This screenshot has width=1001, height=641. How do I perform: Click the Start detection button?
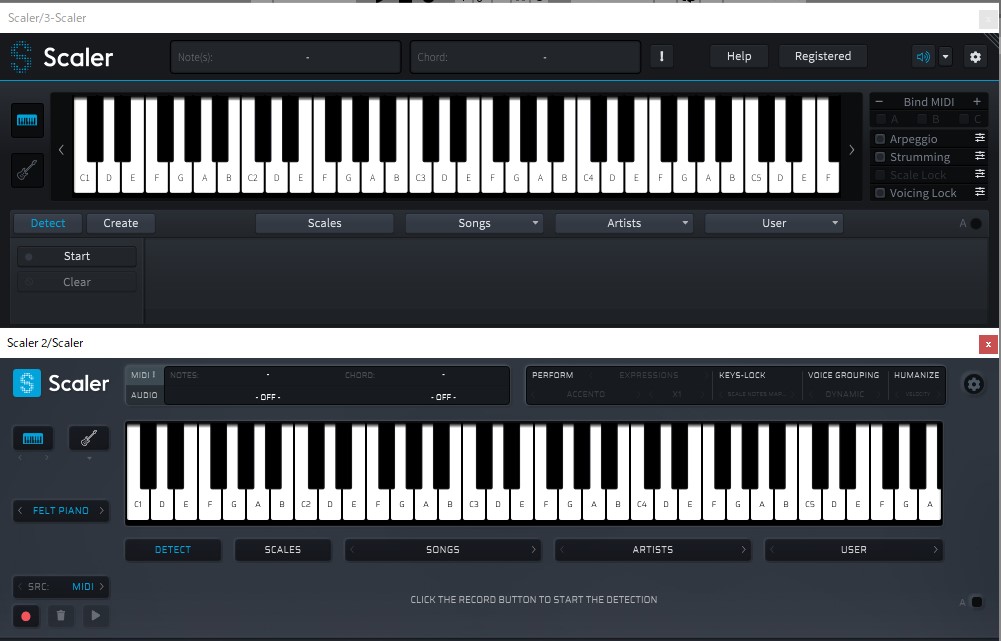click(77, 256)
